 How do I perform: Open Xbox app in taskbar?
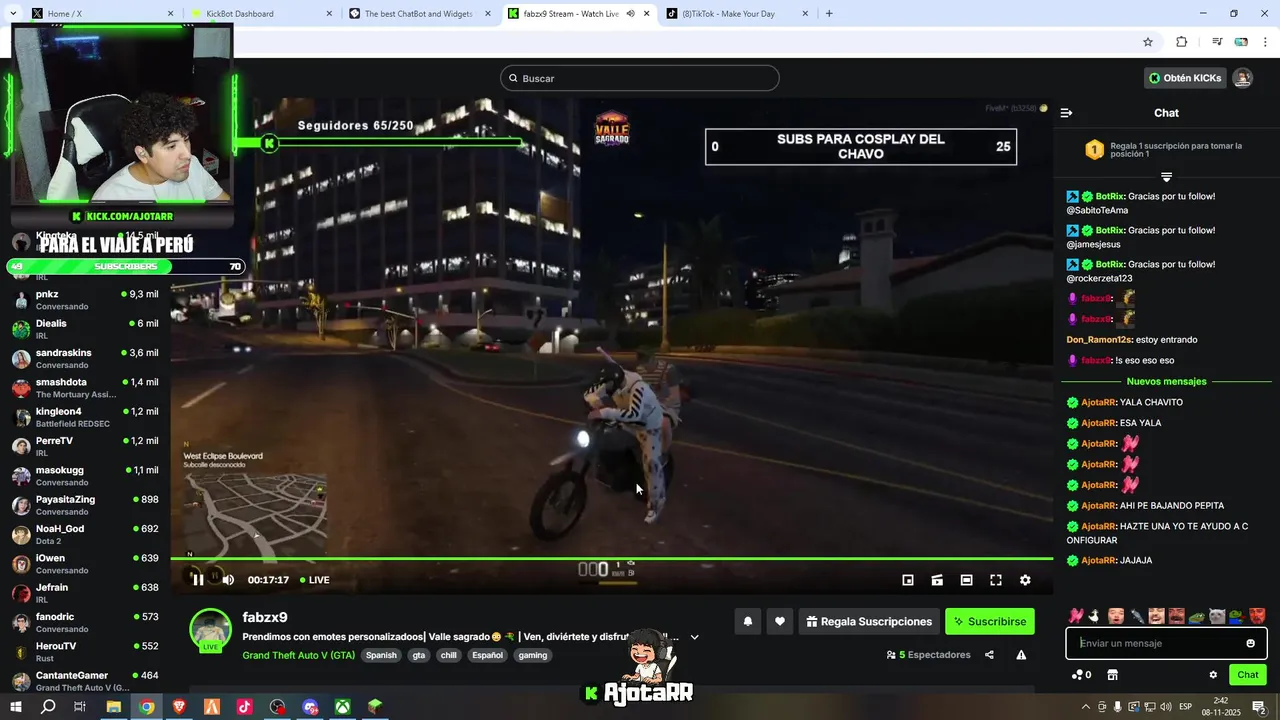[x=342, y=707]
